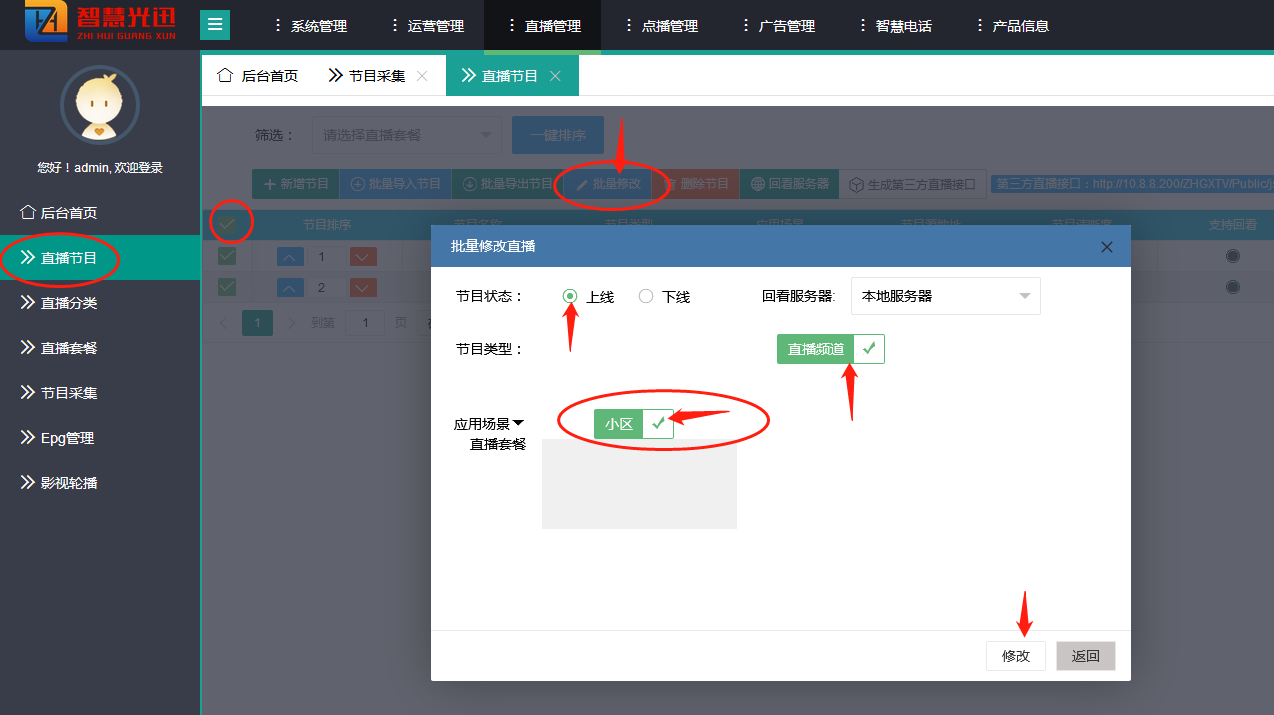The image size is (1274, 715).
Task: Click the 支持回看 indicator in row 2
Action: pos(1232,287)
